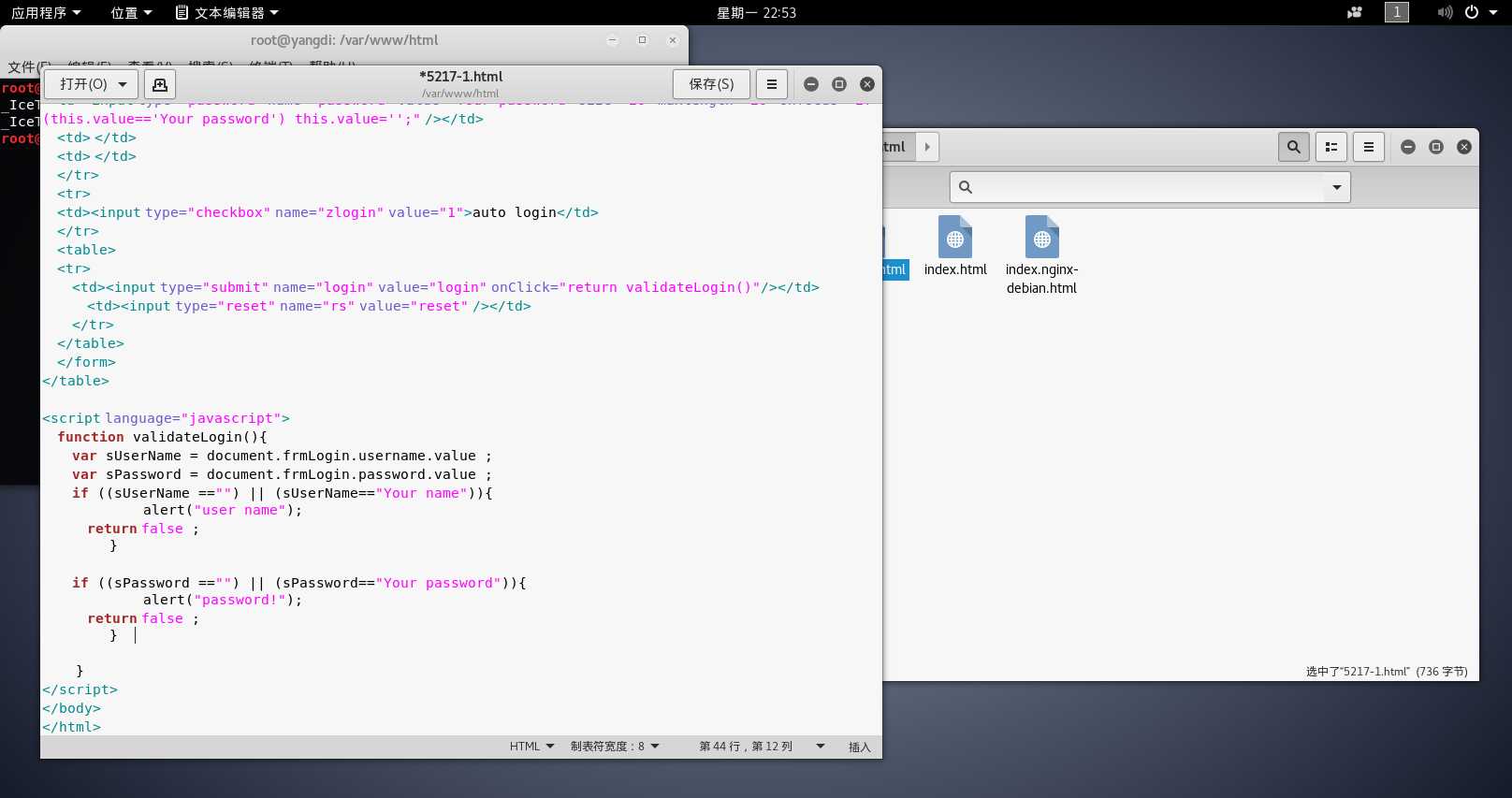The image size is (1512, 798).
Task: Click the insert mode indicator in status bar
Action: pos(859,747)
